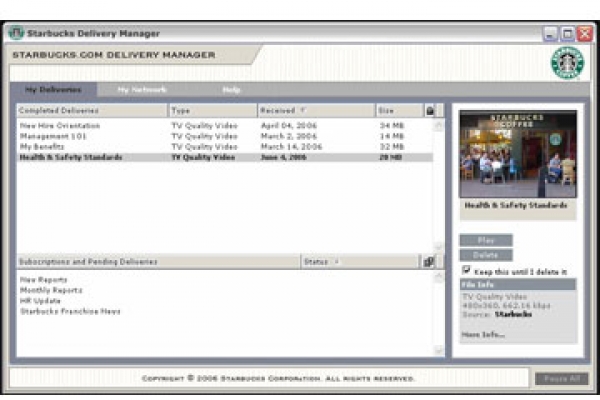Screen dimensions: 600x400
Task: Click the Type column header
Action: 213,111
